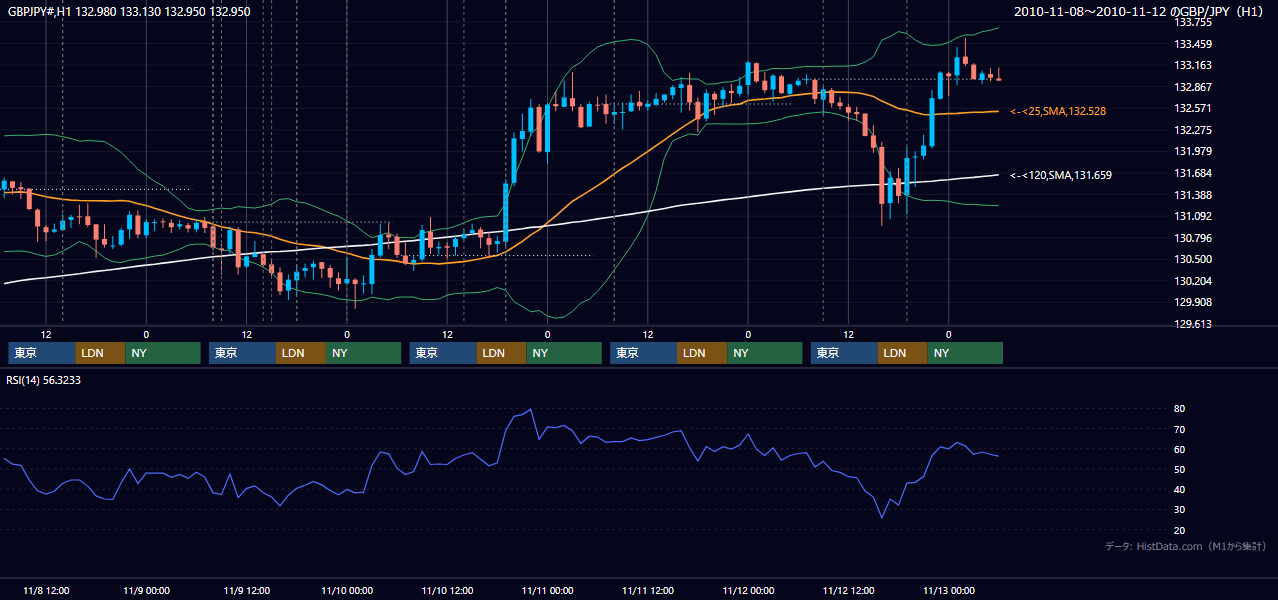Click RSI scale value 60
Viewport: 1278px width, 600px height.
[x=1180, y=449]
